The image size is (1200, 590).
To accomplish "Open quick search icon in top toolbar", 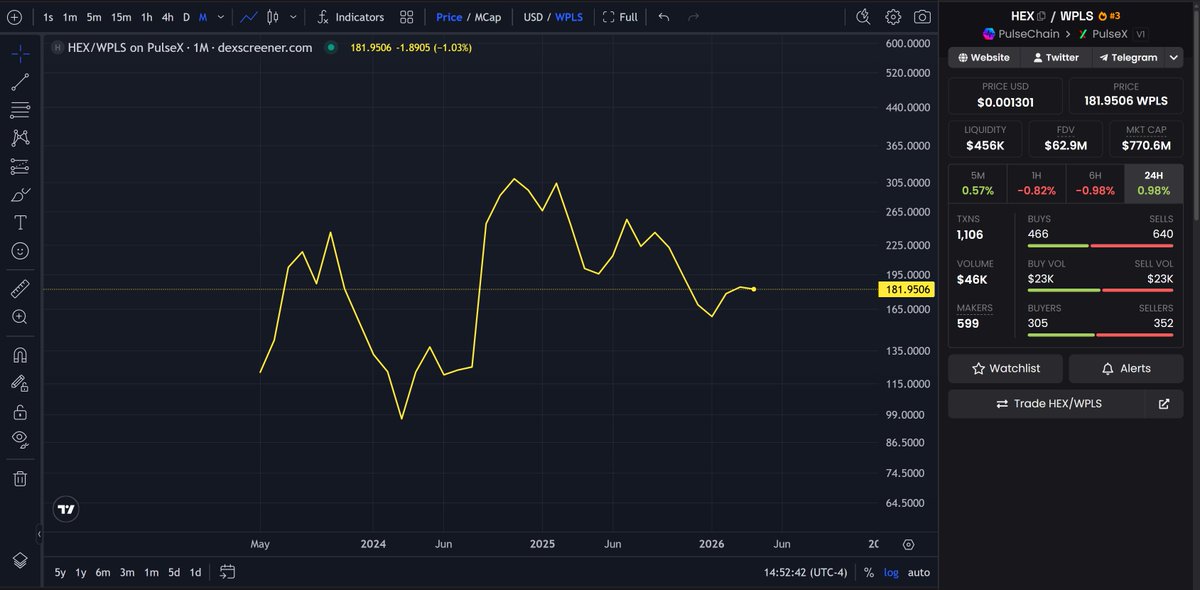I will coord(865,17).
